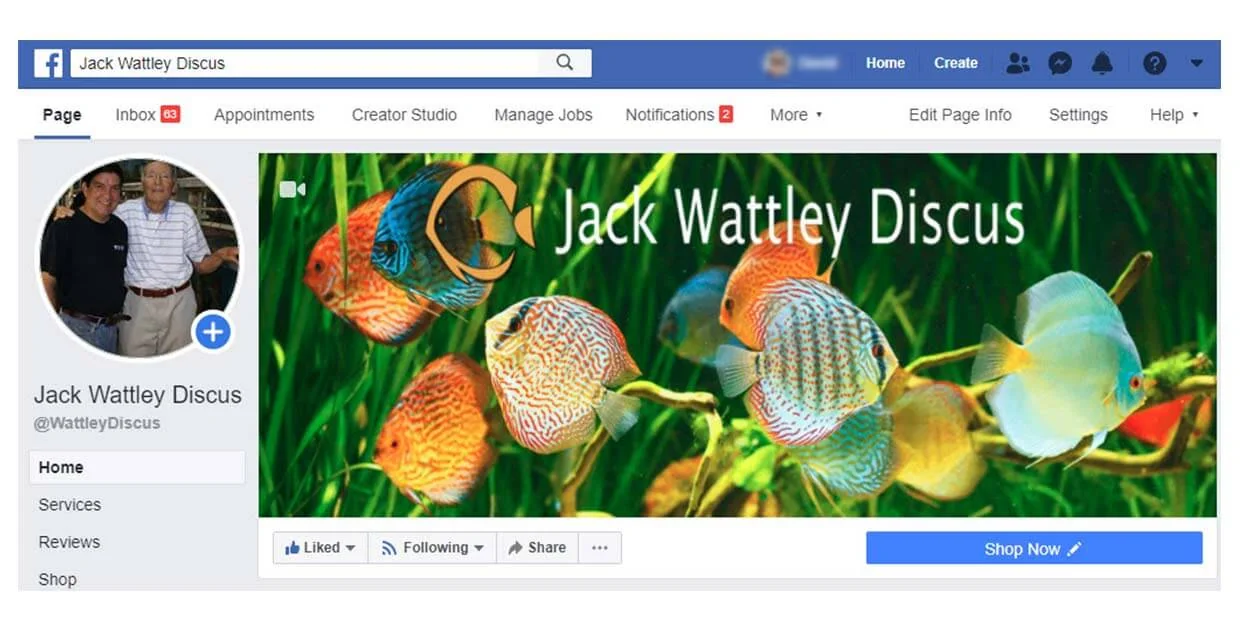Click the Facebook logo icon
This screenshot has width=1240, height=630.
pyautogui.click(x=48, y=63)
